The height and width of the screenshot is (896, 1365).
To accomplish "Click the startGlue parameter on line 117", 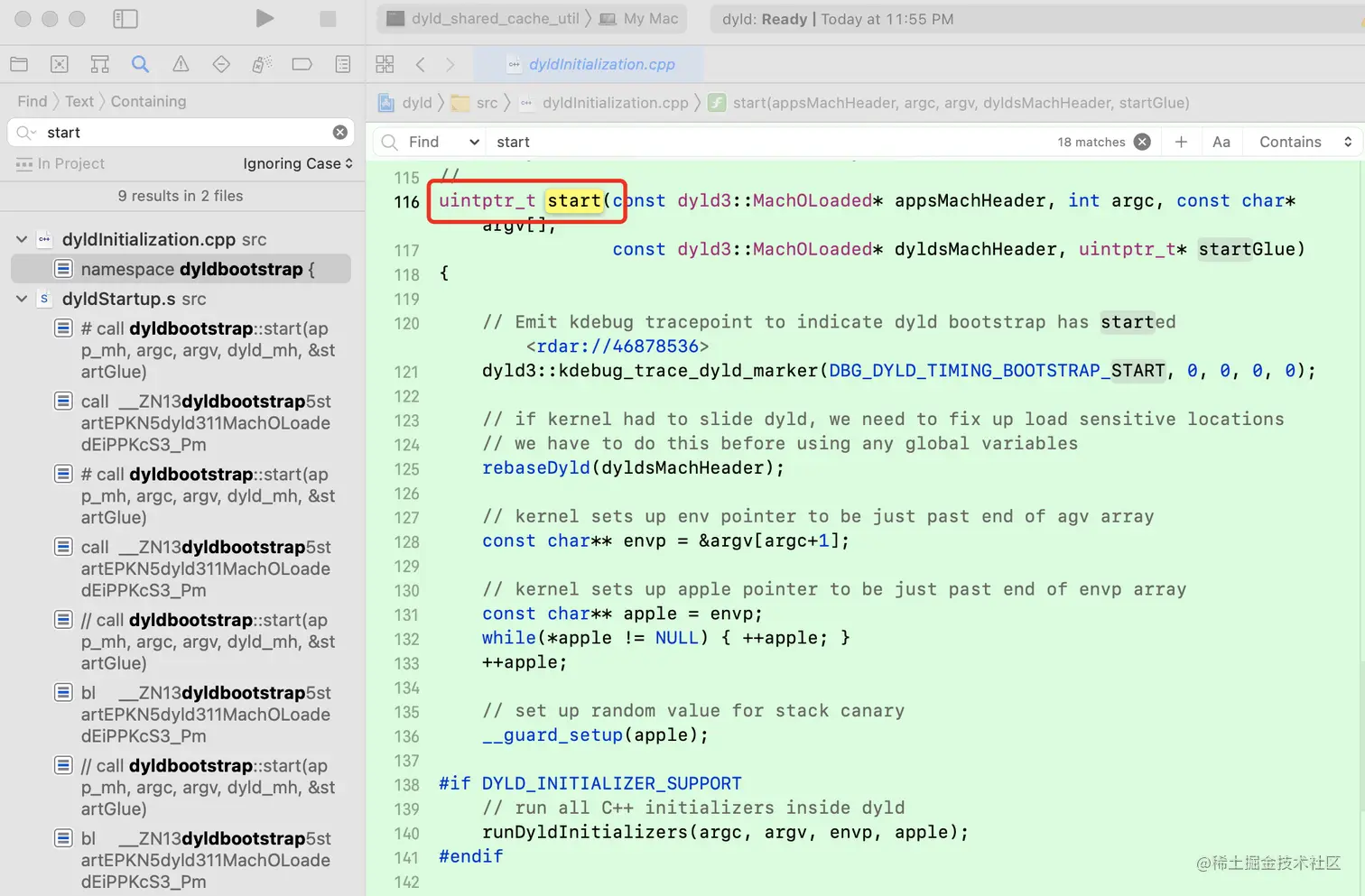I will coord(1247,249).
